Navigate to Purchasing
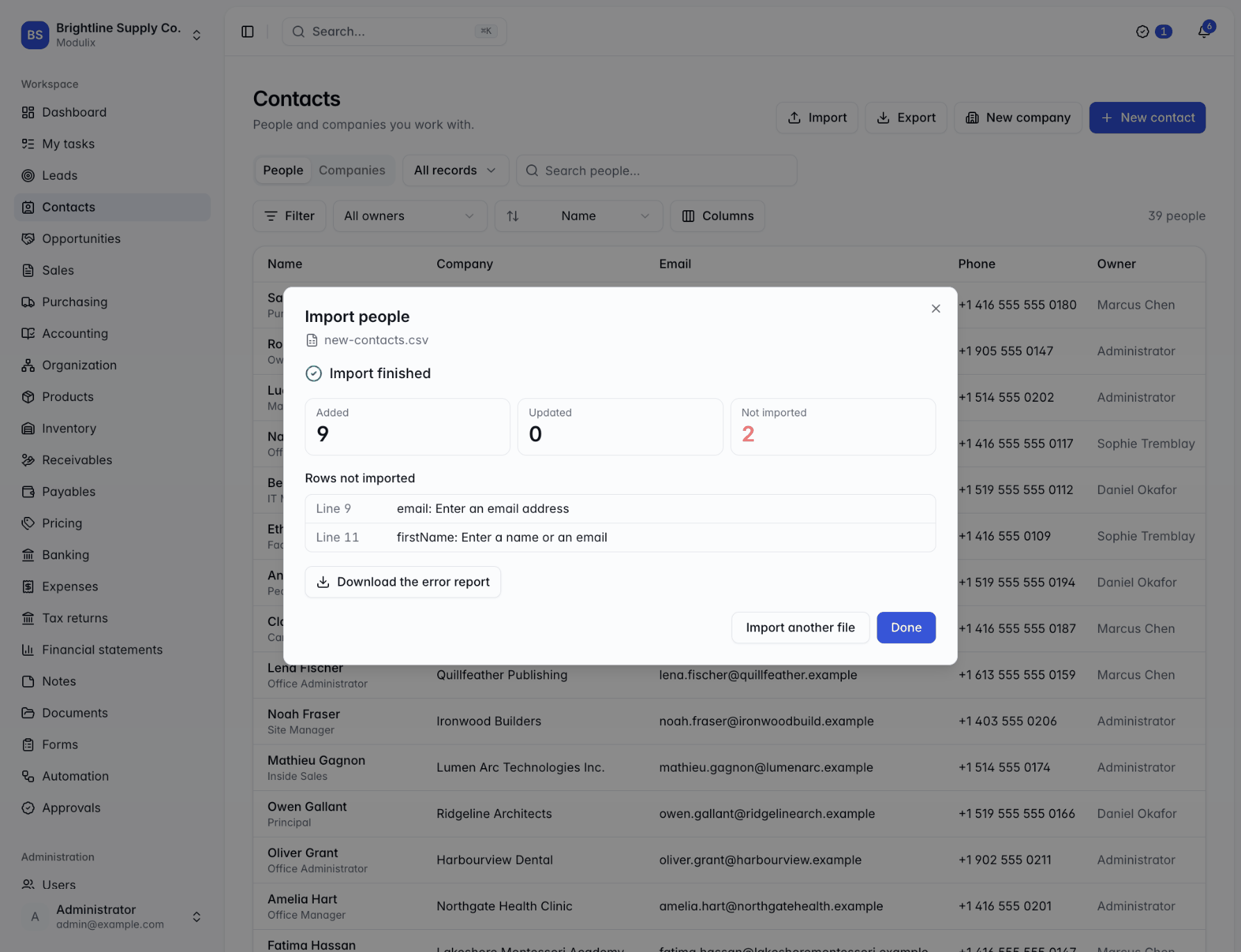The height and width of the screenshot is (952, 1241). point(112,302)
